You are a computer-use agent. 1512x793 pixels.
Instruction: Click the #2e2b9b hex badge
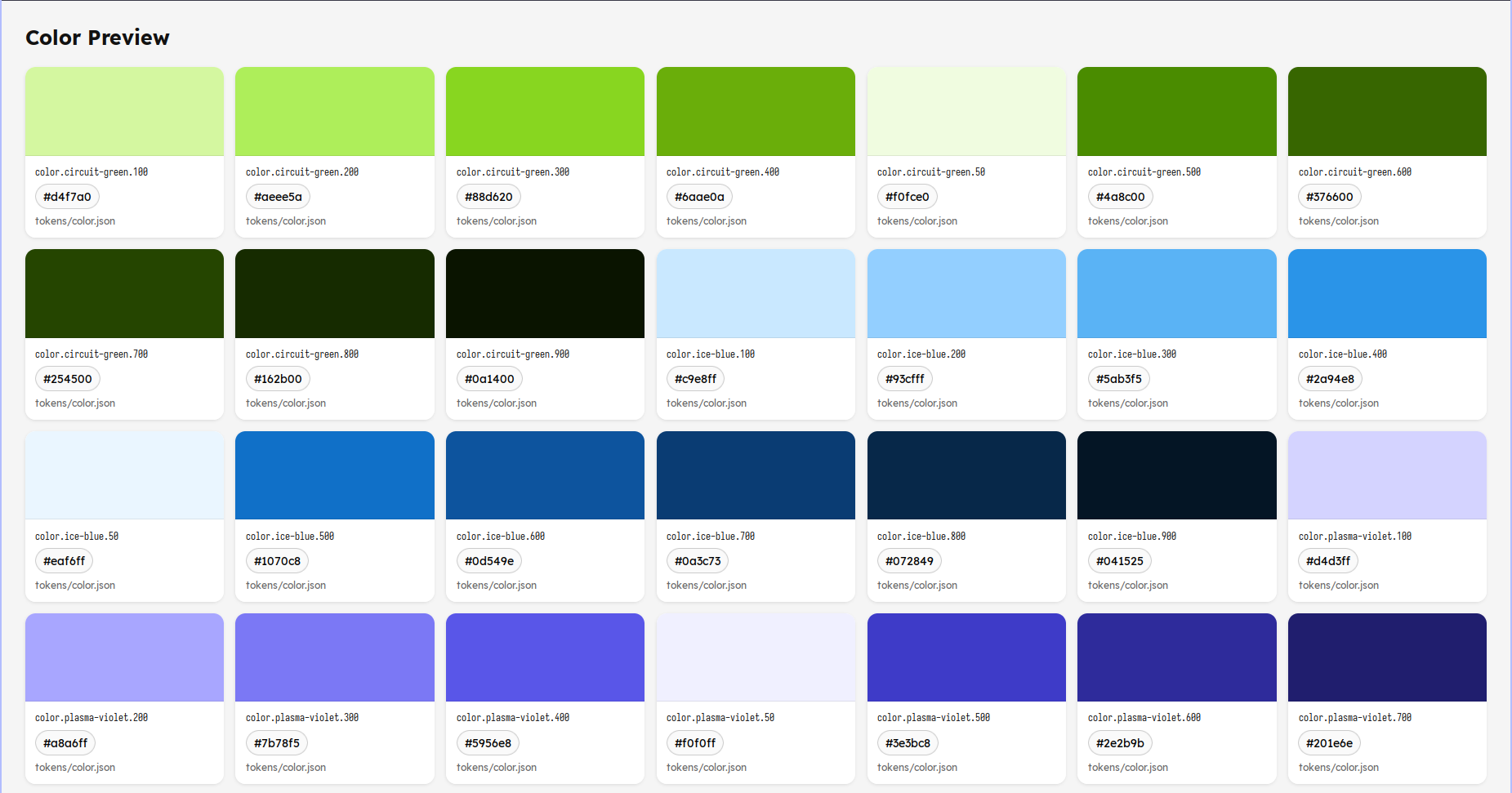1120,743
